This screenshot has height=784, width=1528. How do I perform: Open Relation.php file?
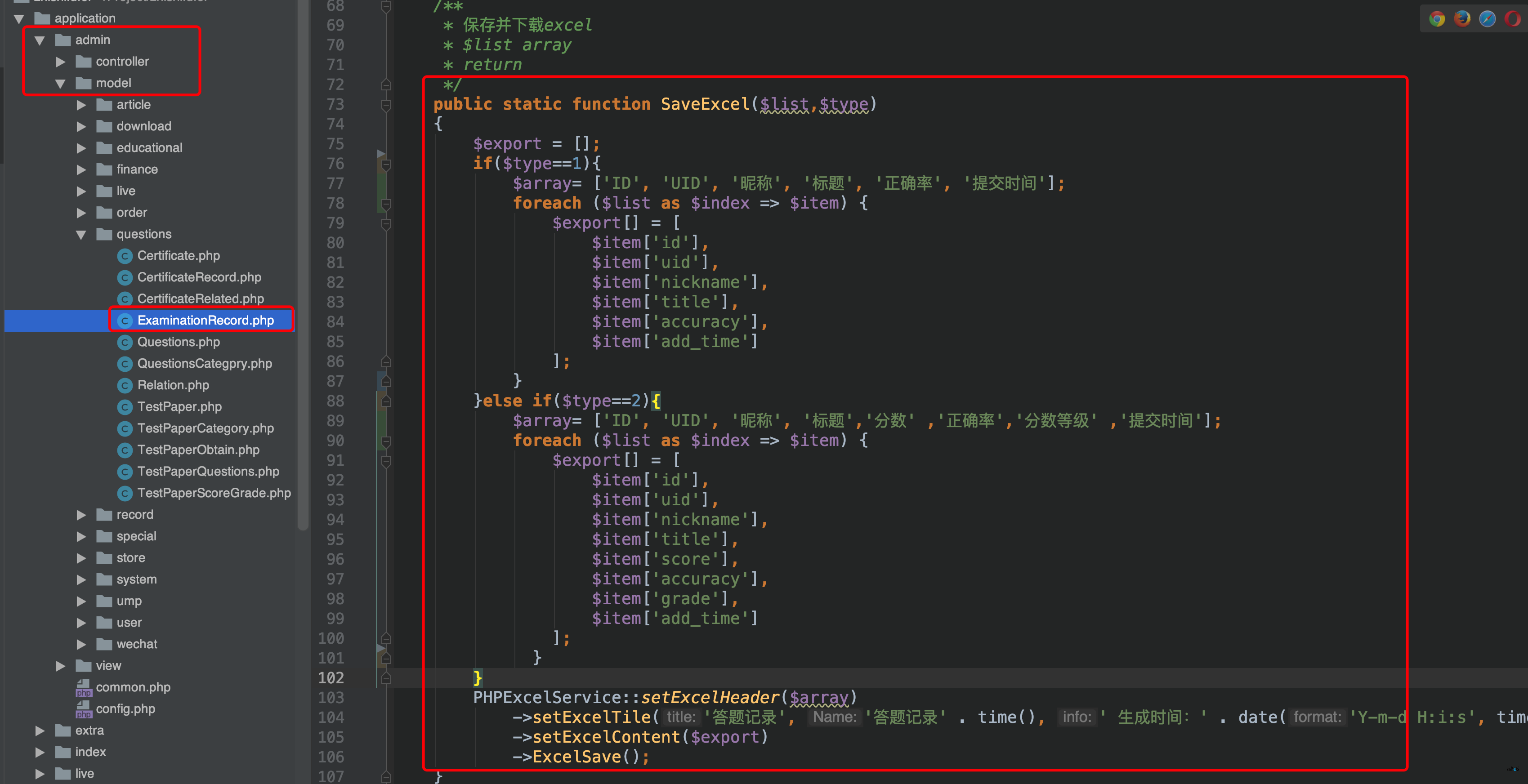pyautogui.click(x=173, y=385)
